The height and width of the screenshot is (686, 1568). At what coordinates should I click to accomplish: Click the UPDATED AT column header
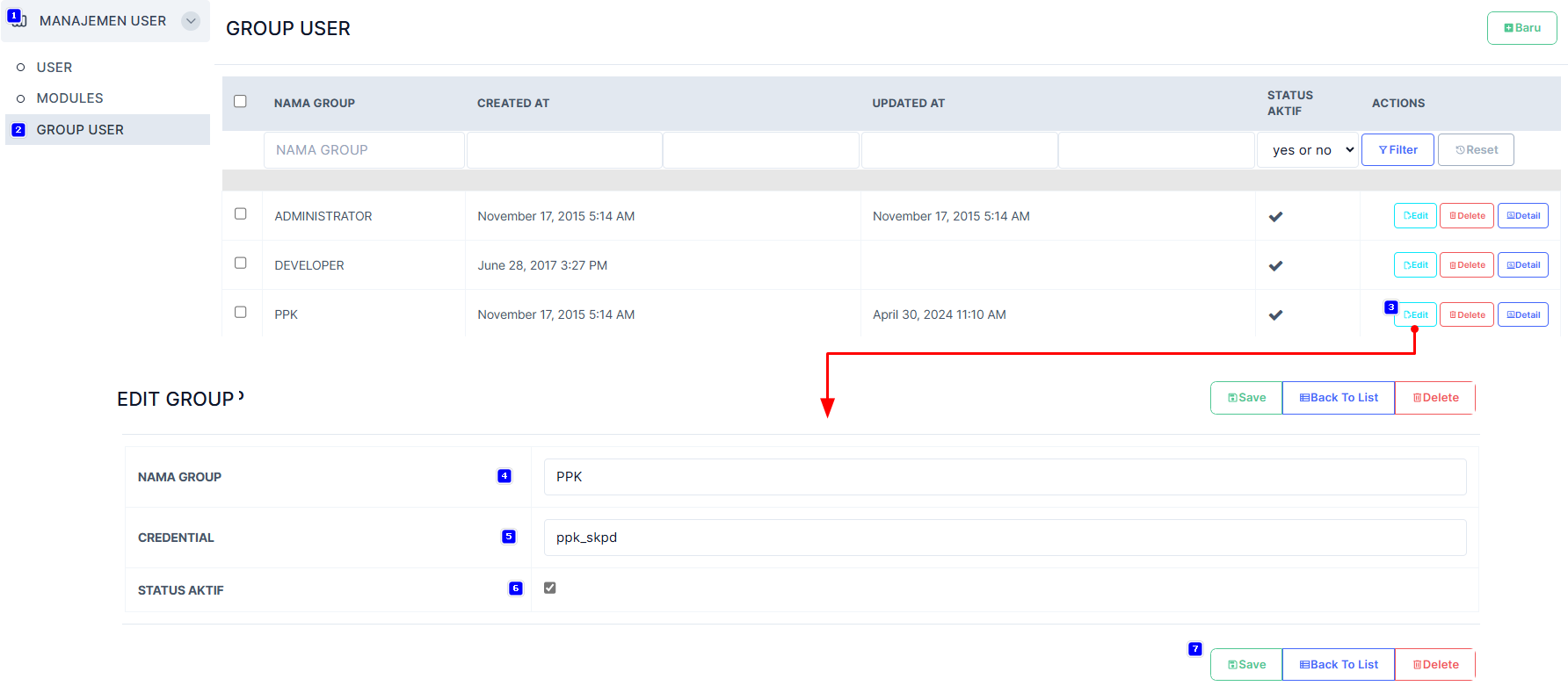909,104
